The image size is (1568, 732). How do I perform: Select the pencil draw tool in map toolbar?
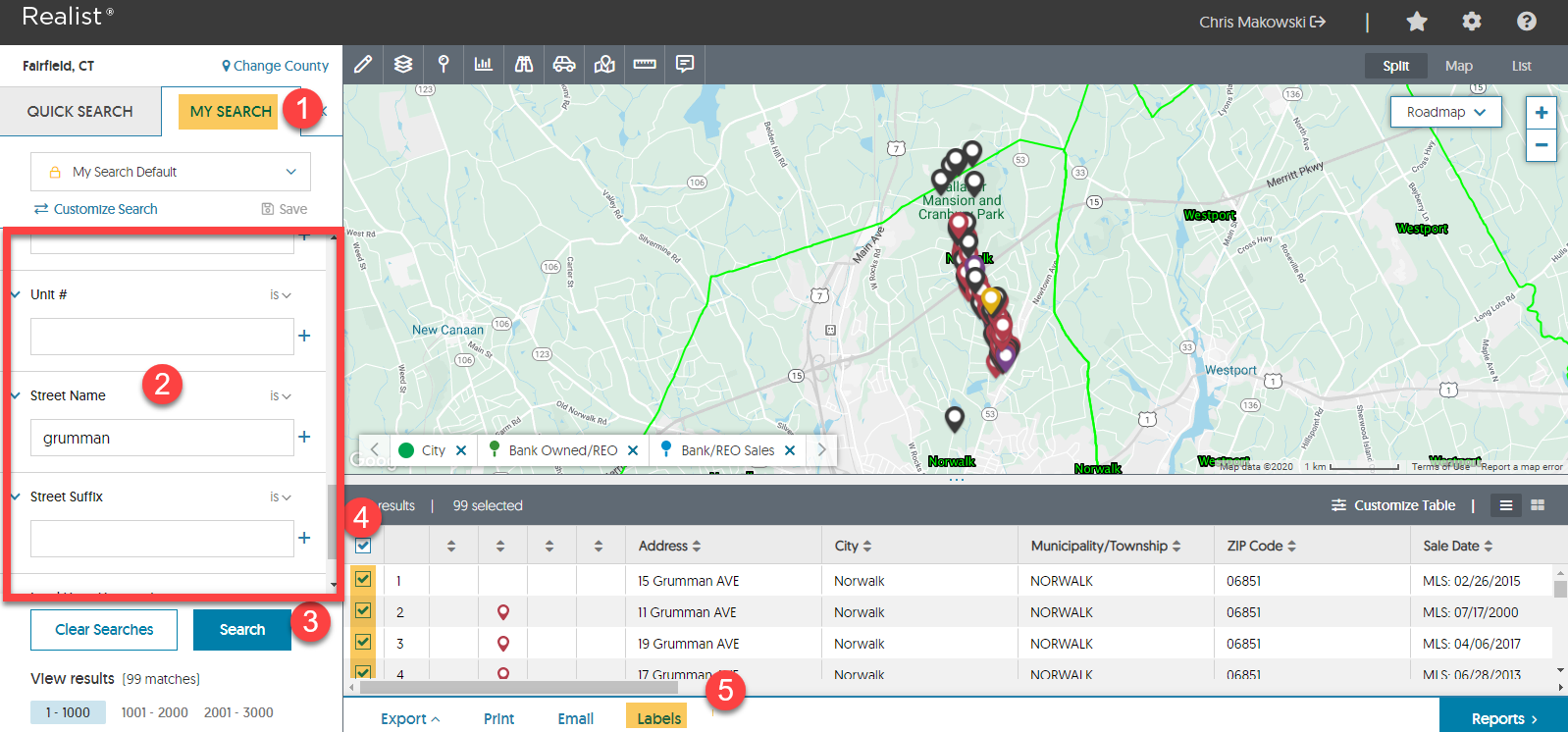[x=363, y=65]
